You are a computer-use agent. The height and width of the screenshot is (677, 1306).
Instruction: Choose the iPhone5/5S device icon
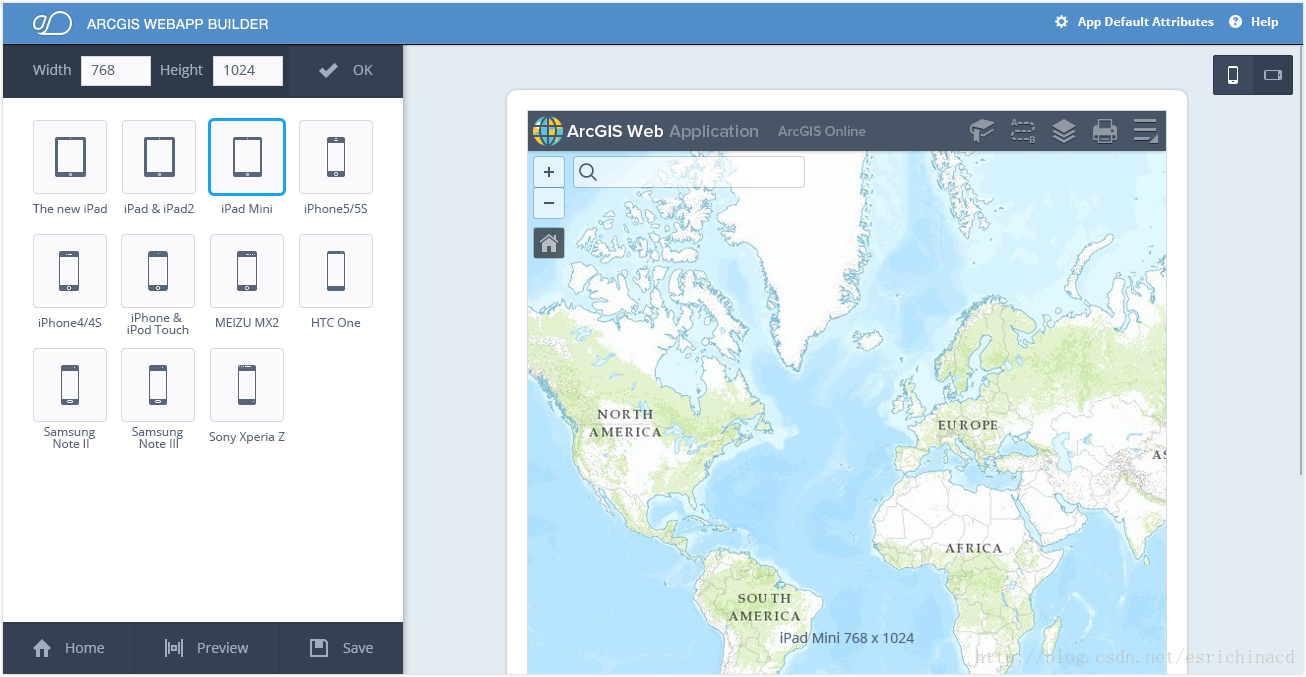[x=336, y=157]
